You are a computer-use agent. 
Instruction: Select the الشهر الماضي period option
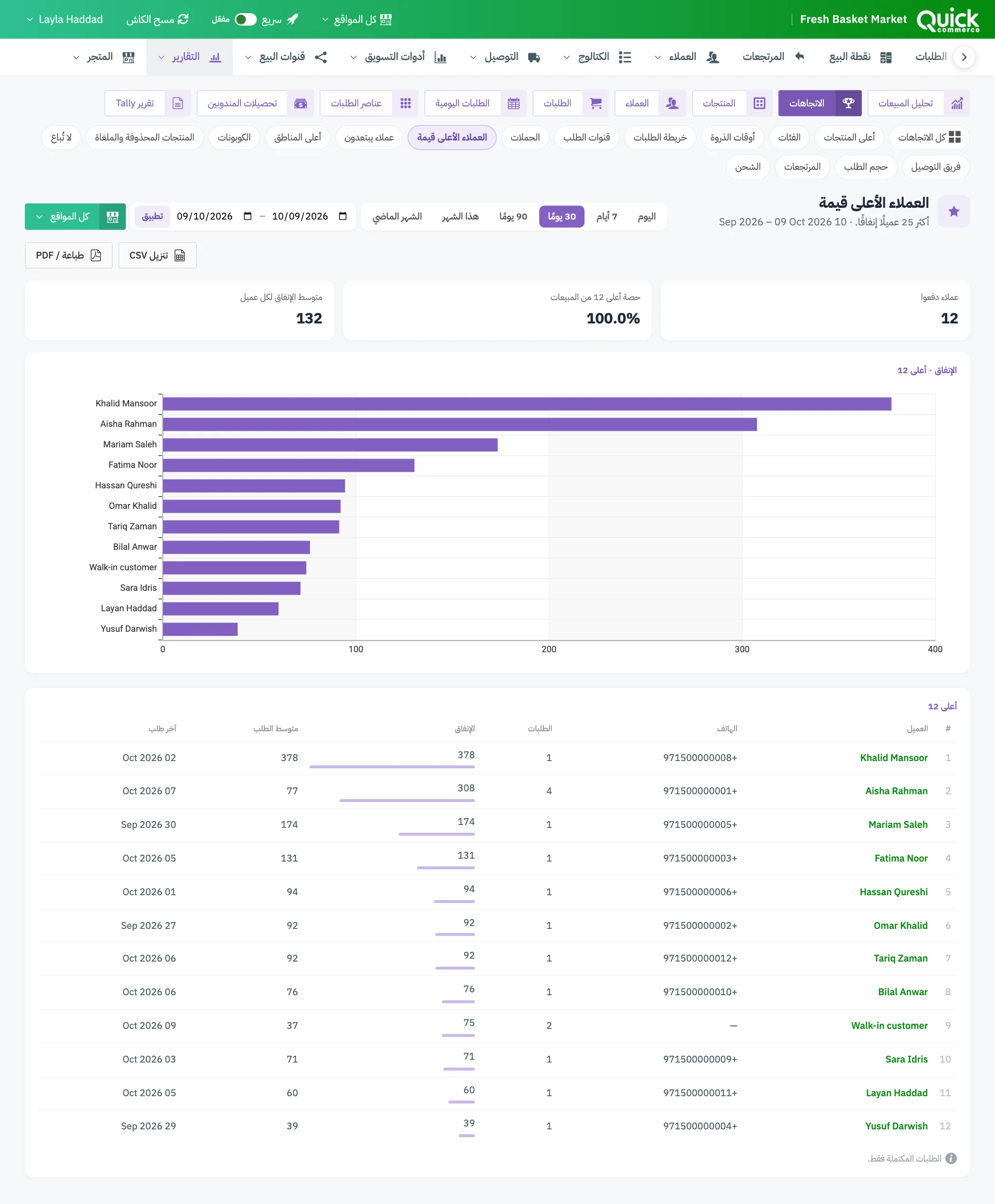(x=397, y=217)
